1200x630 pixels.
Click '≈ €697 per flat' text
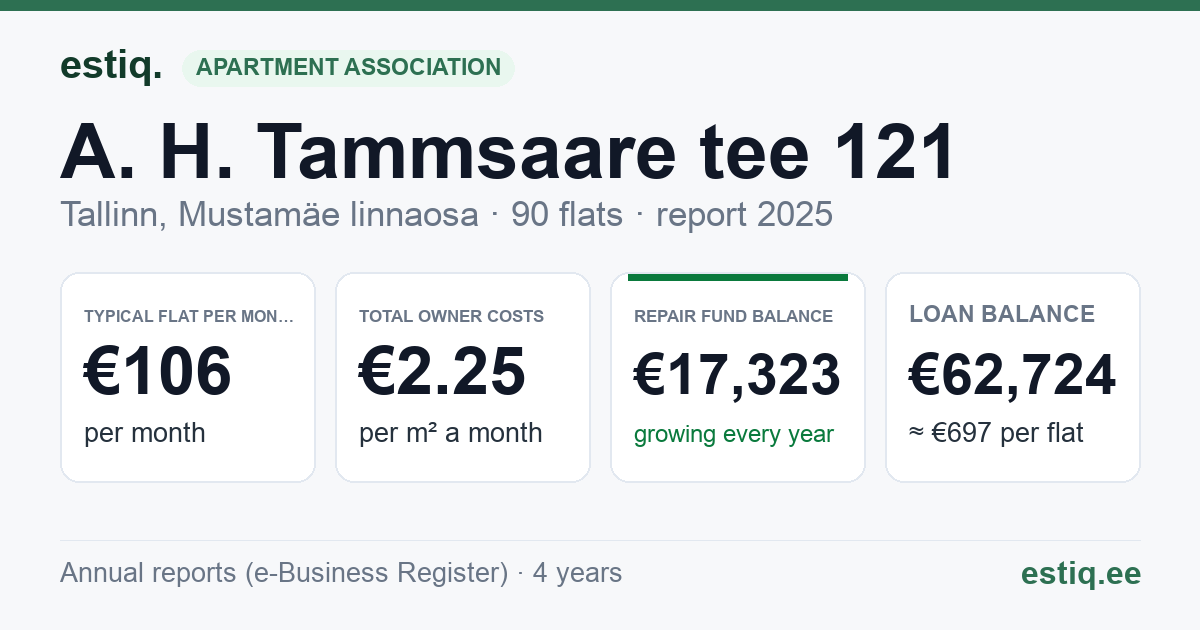tap(996, 433)
